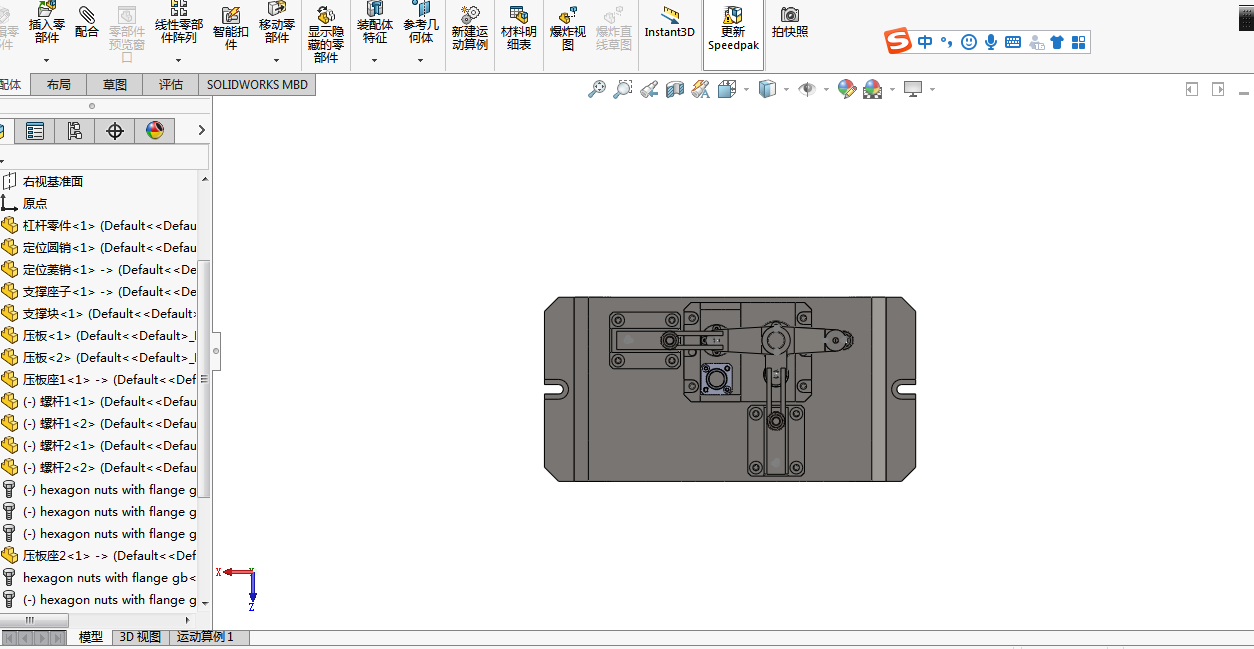The image size is (1254, 649).
Task: Toggle the microphone in Sogou input bar
Action: click(x=991, y=41)
